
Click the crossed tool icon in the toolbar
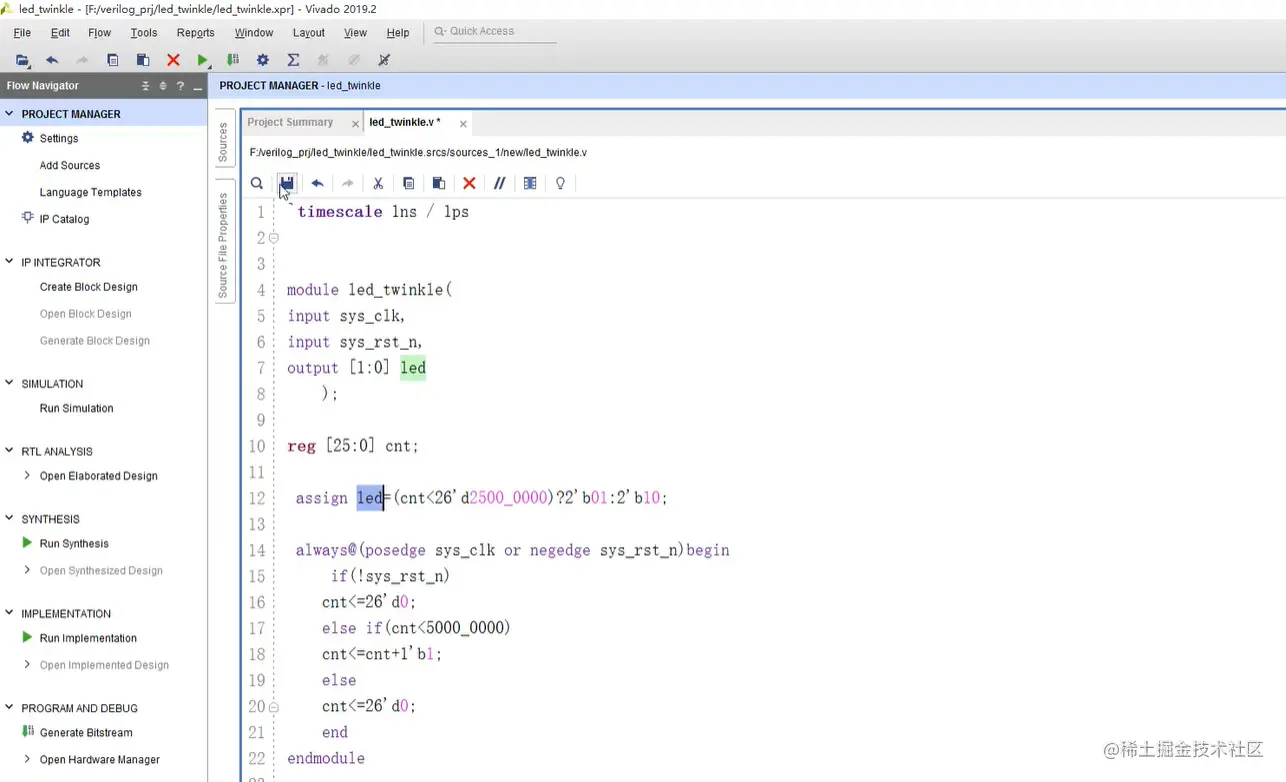tap(384, 60)
